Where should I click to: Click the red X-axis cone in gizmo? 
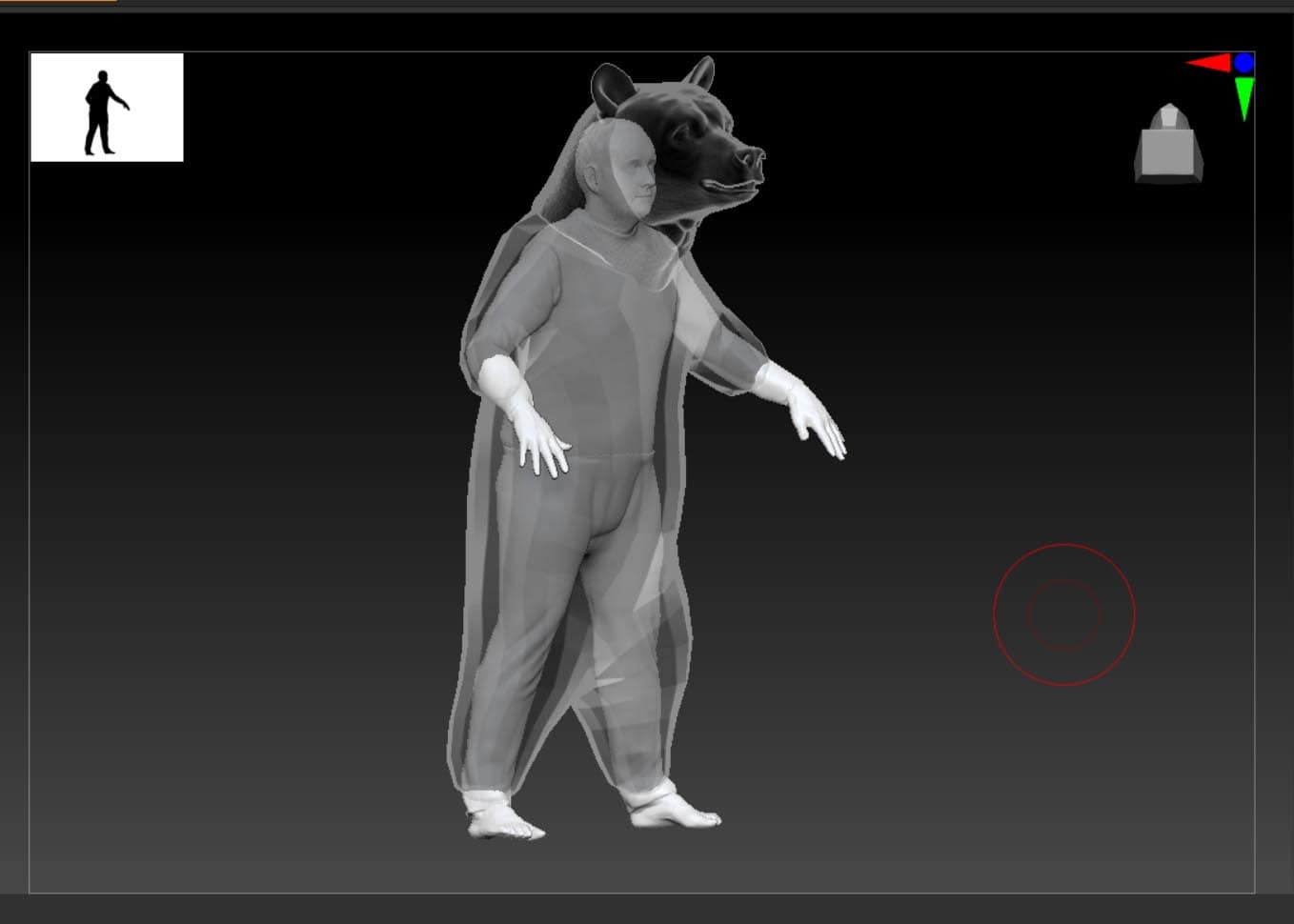pyautogui.click(x=1208, y=64)
